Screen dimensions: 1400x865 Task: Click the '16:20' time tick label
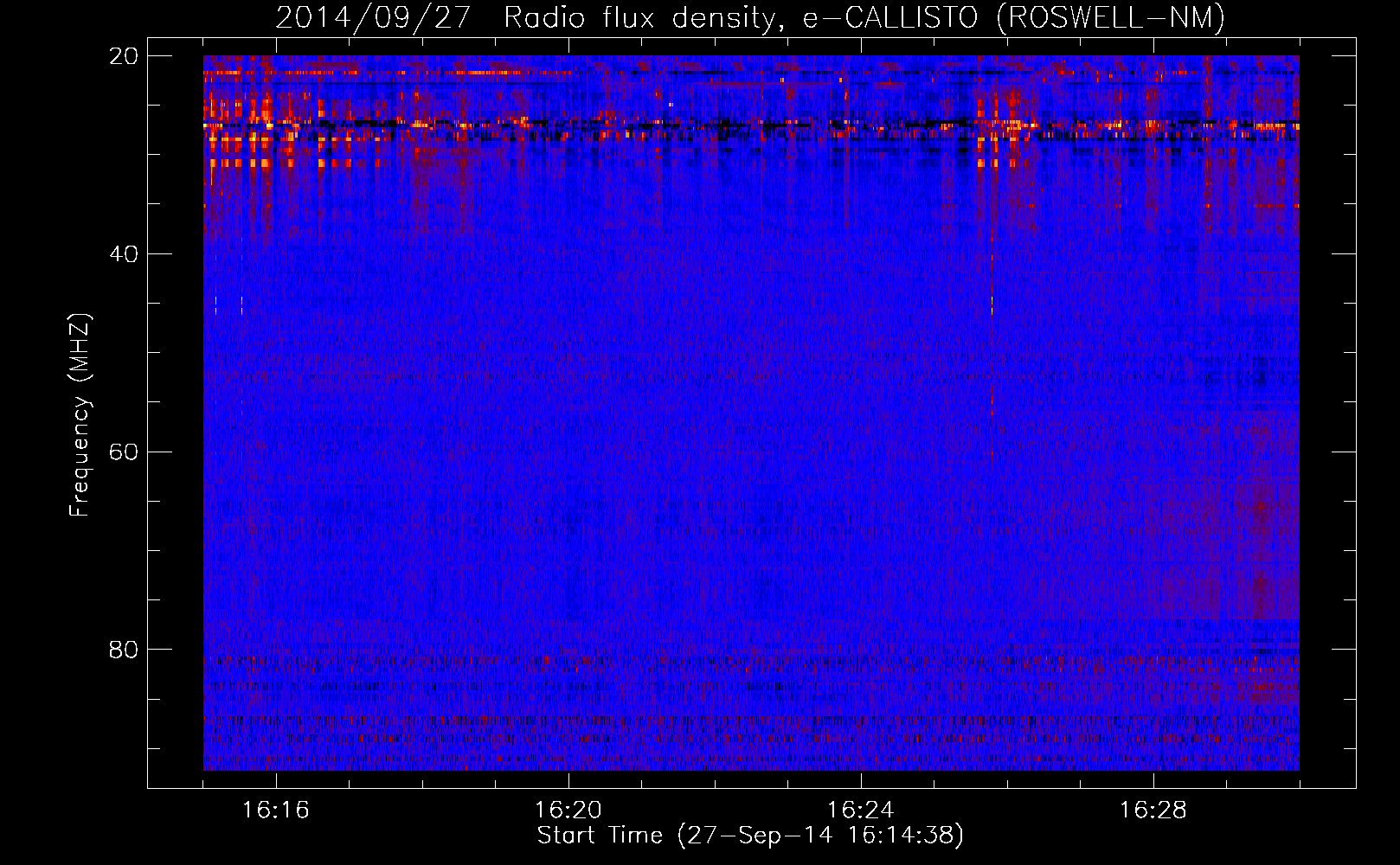[x=568, y=811]
